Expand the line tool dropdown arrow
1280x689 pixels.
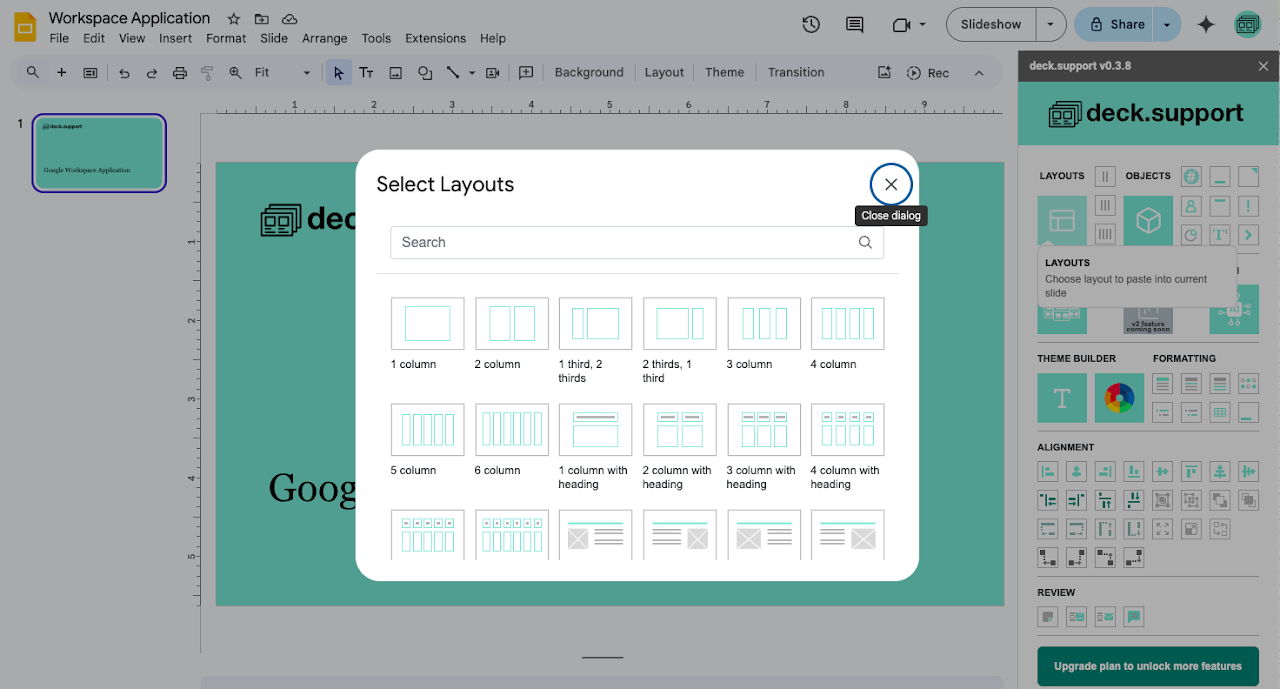(472, 72)
